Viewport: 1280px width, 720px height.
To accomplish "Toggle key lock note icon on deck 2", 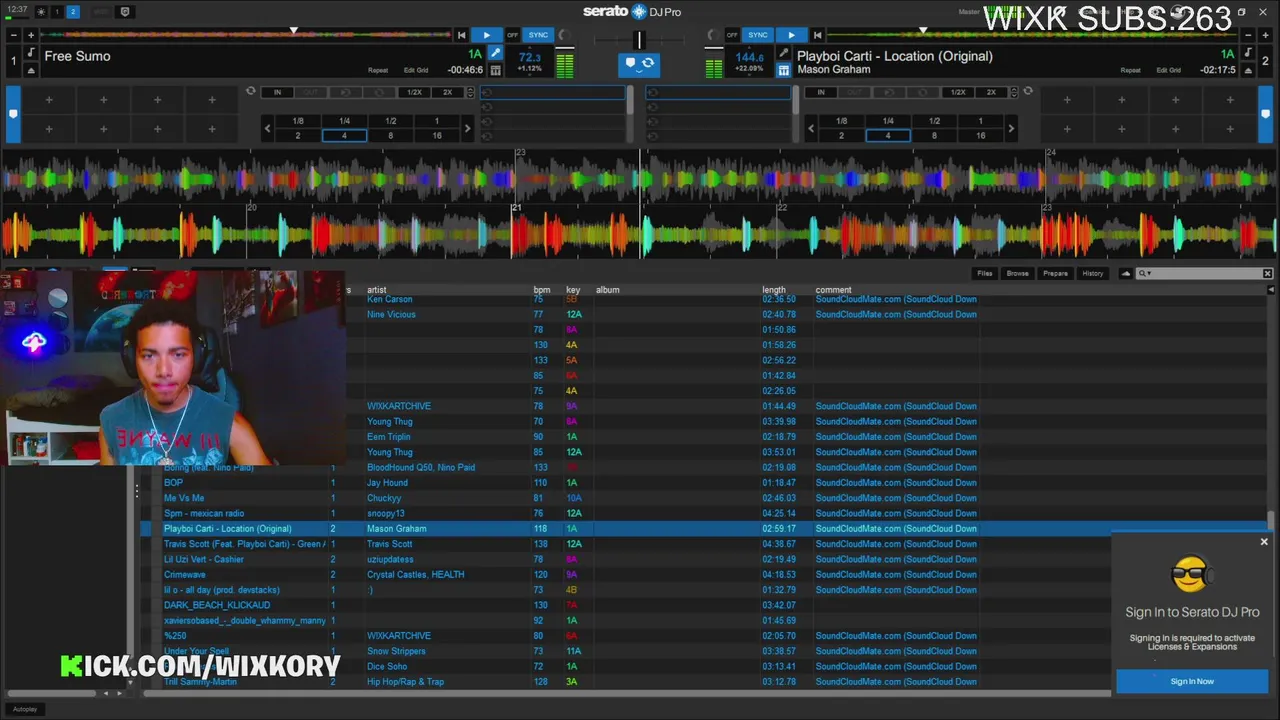I will (1247, 53).
